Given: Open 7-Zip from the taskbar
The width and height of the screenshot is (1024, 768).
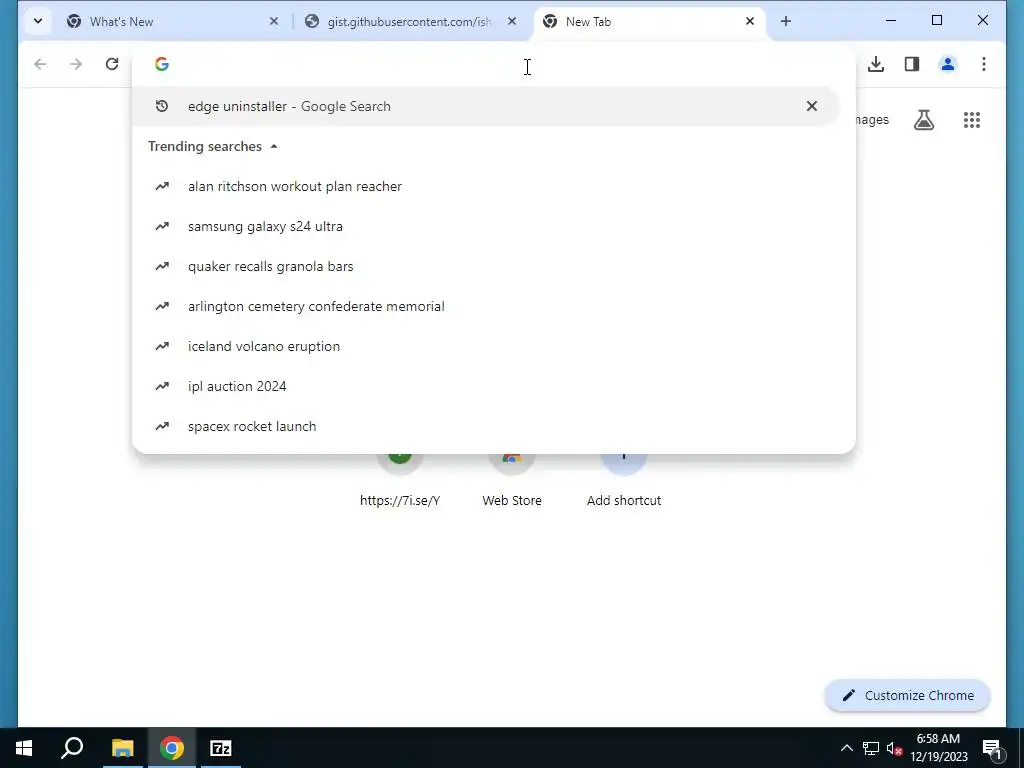Looking at the screenshot, I should click(221, 748).
